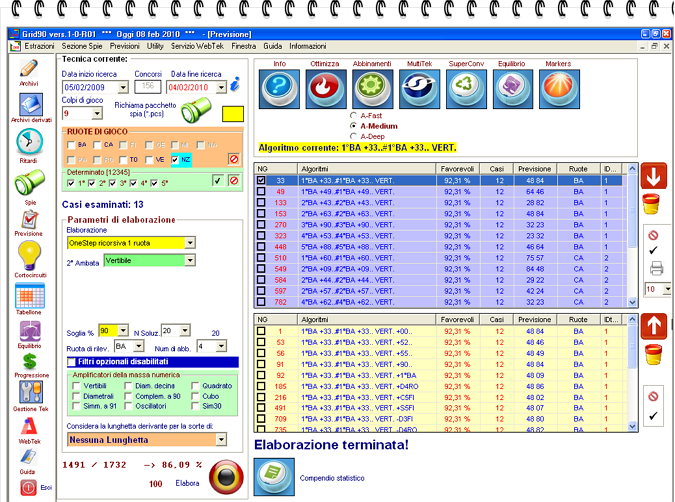Open the 2ª Ambata Vertibile dropdown
The height and width of the screenshot is (502, 675).
(190, 260)
